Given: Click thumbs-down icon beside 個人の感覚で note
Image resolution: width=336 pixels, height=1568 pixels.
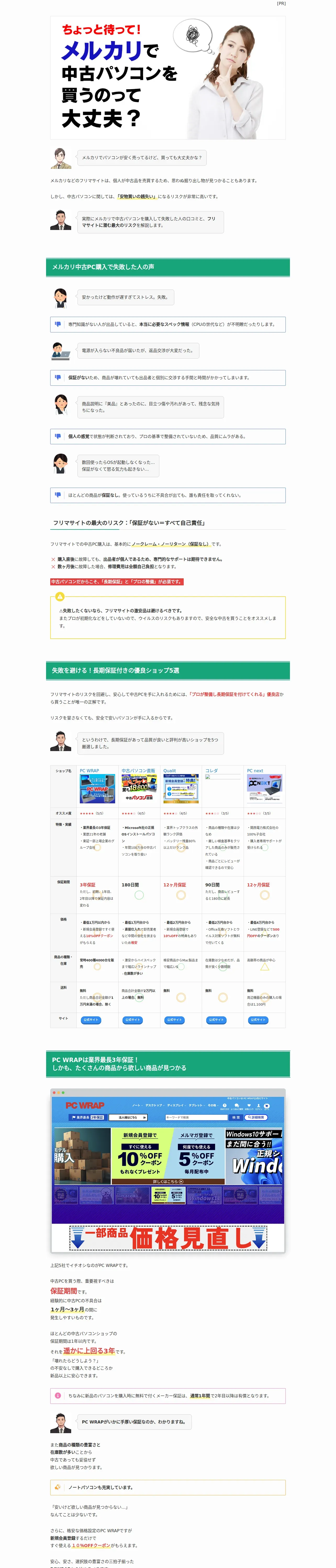Looking at the screenshot, I should (x=58, y=436).
